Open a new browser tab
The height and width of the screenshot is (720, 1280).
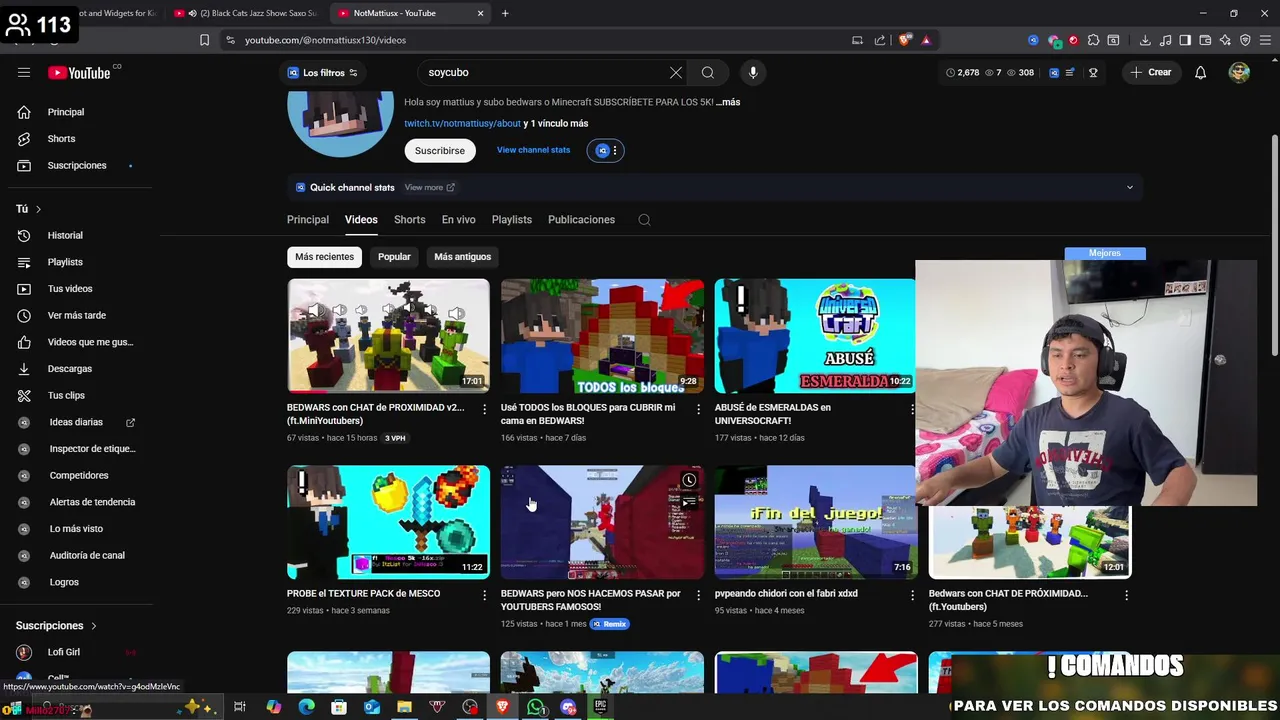click(x=505, y=13)
